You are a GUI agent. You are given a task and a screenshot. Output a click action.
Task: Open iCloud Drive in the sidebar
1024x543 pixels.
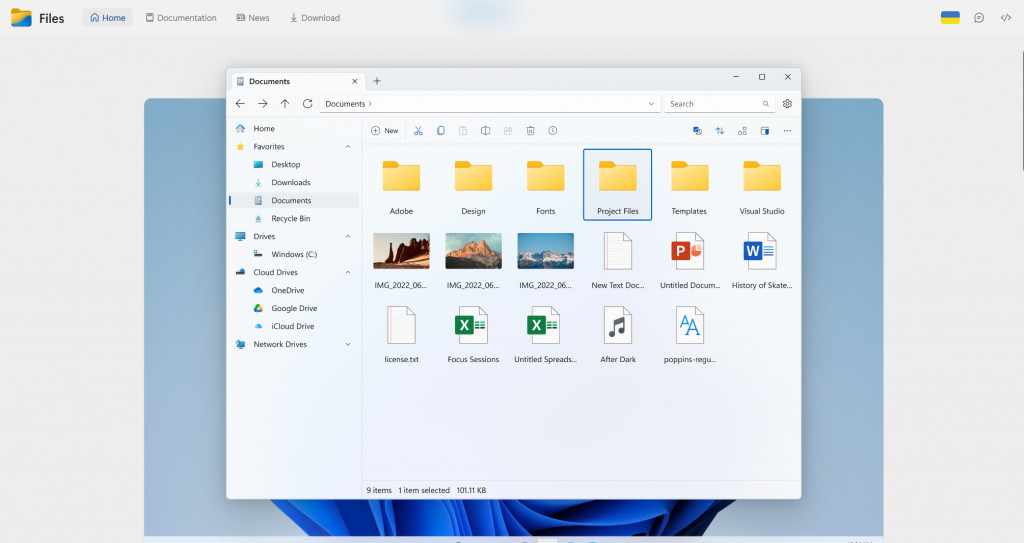pos(295,326)
